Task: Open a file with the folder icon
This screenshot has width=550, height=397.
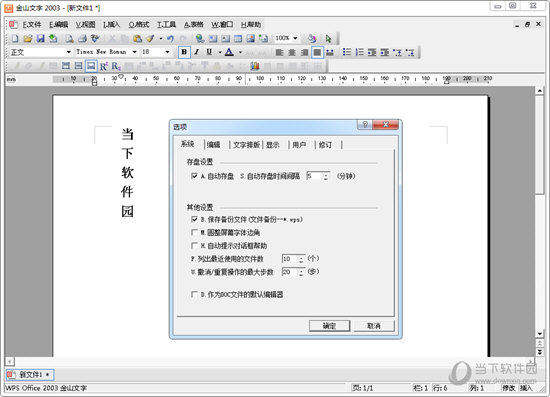Action: [x=28, y=39]
